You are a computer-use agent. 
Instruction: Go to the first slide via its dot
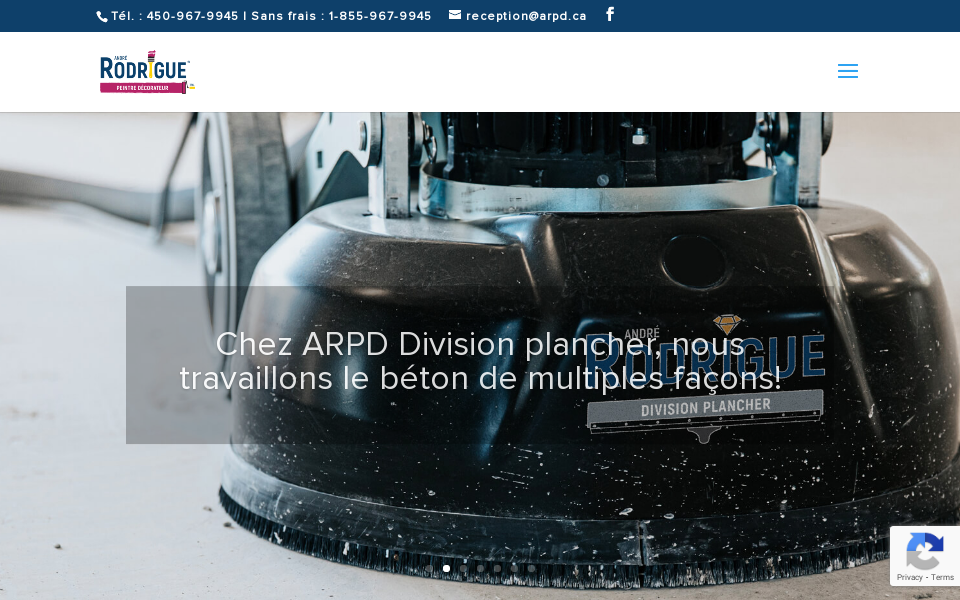pyautogui.click(x=429, y=568)
